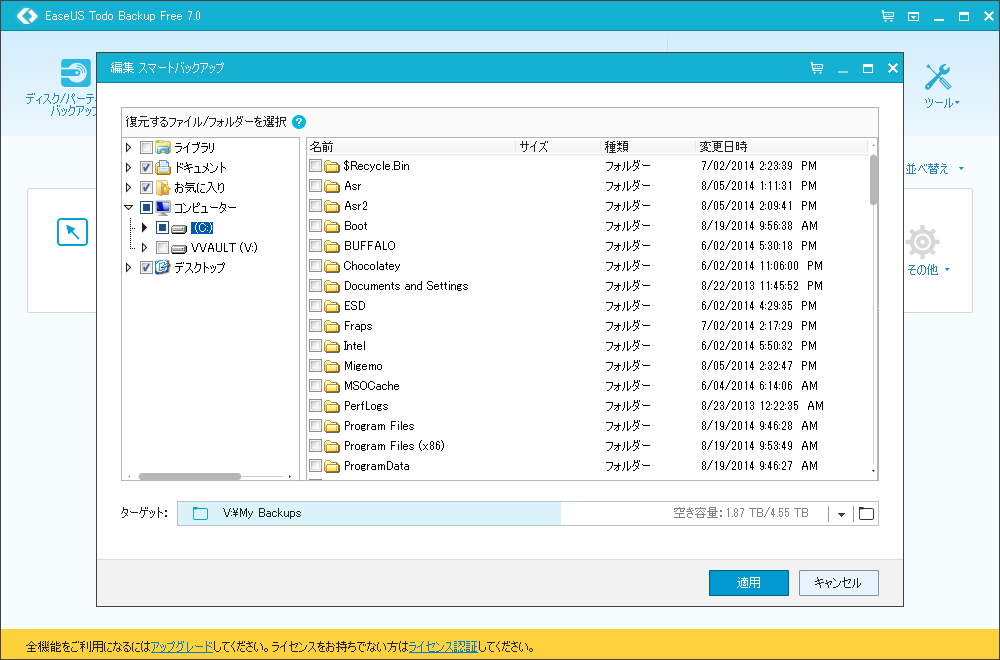1000x660 pixels.
Task: Click the デスクトップ desktop icon
Action: [163, 267]
